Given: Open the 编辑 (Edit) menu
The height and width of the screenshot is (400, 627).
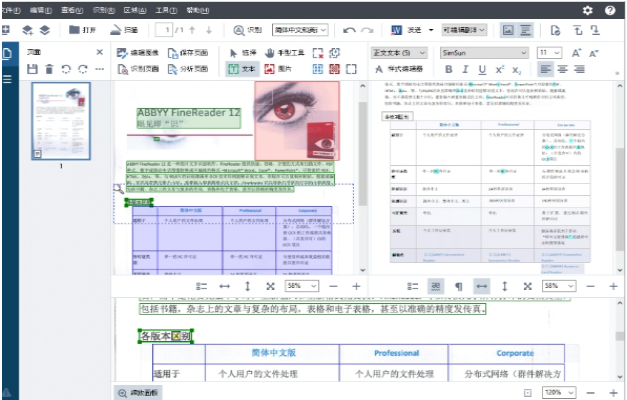Looking at the screenshot, I should [x=41, y=10].
